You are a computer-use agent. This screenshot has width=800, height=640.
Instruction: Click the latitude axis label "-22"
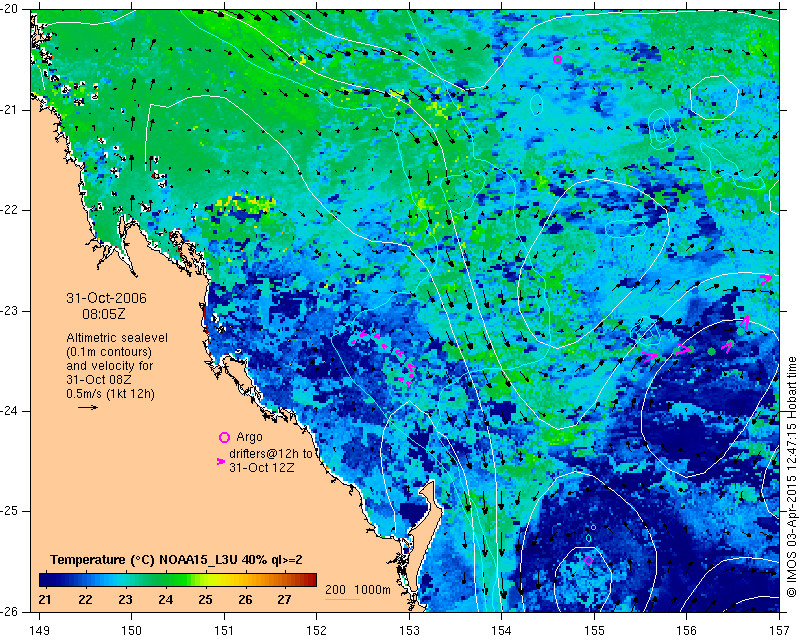coord(10,210)
